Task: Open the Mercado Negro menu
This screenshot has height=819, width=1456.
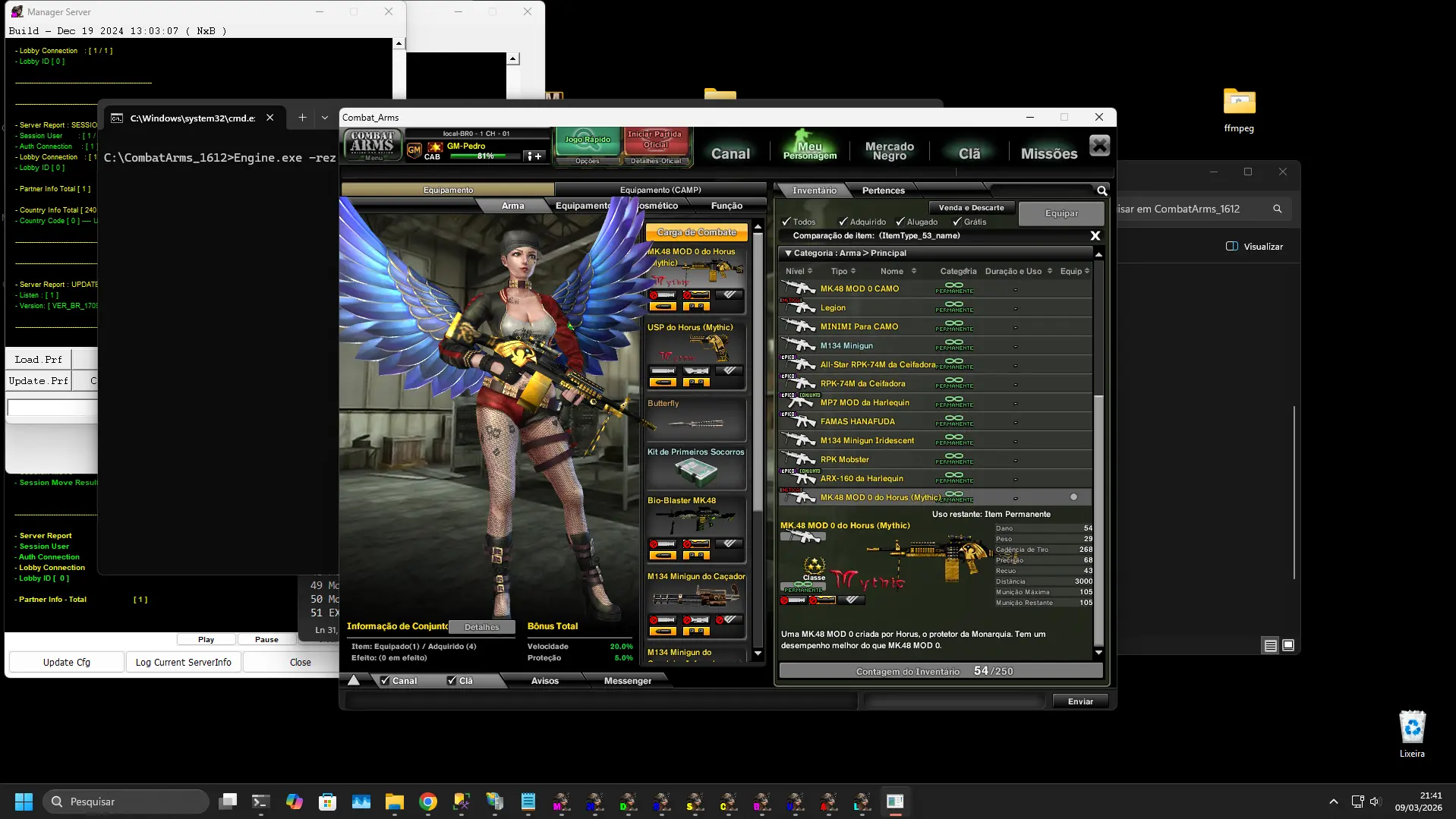Action: [x=890, y=151]
